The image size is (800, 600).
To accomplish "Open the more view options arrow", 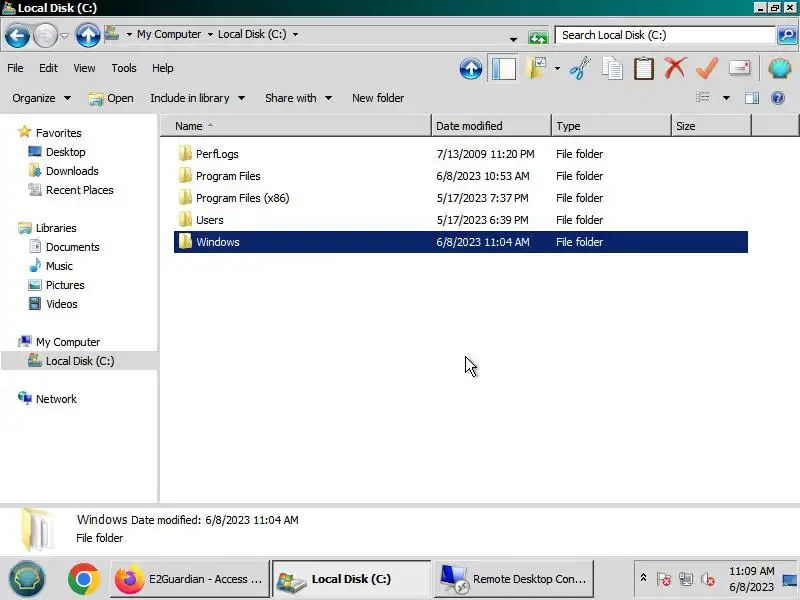I will 726,98.
